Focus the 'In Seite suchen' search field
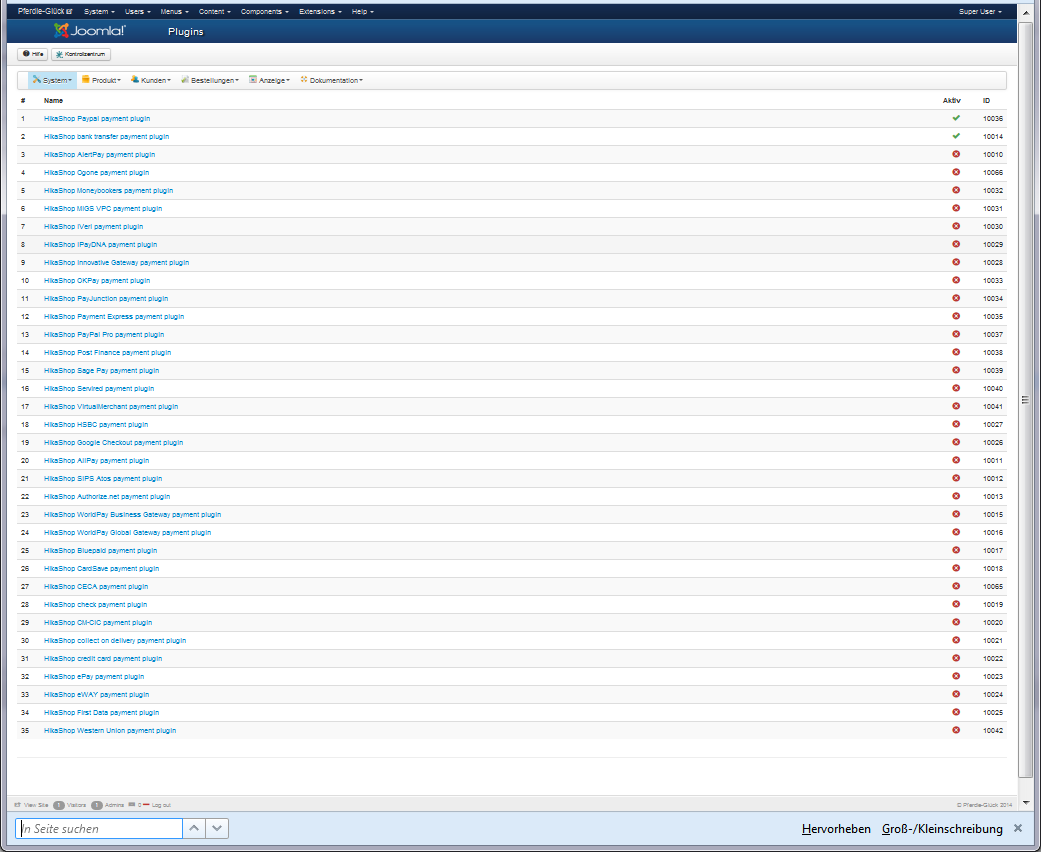 click(x=99, y=828)
